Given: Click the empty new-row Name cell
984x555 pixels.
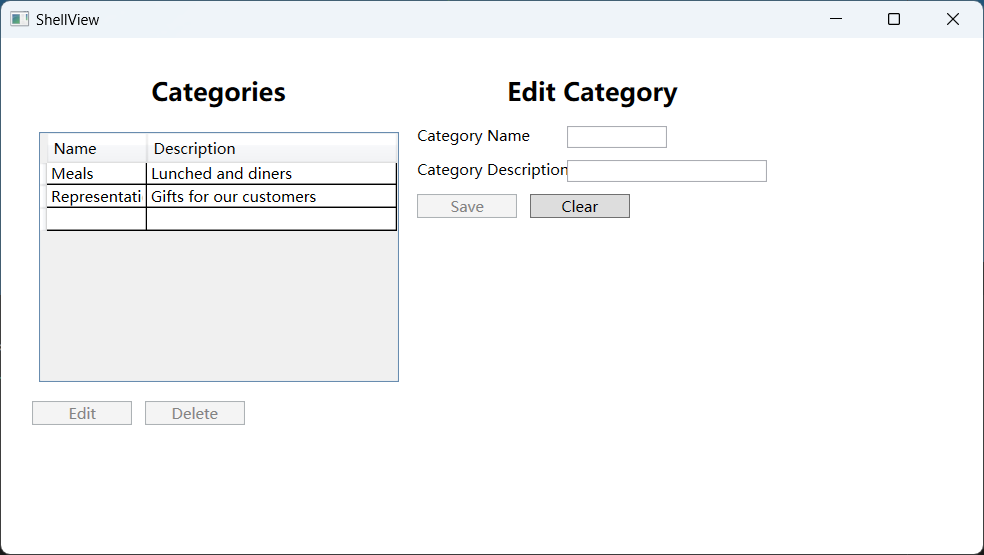Looking at the screenshot, I should (96, 219).
